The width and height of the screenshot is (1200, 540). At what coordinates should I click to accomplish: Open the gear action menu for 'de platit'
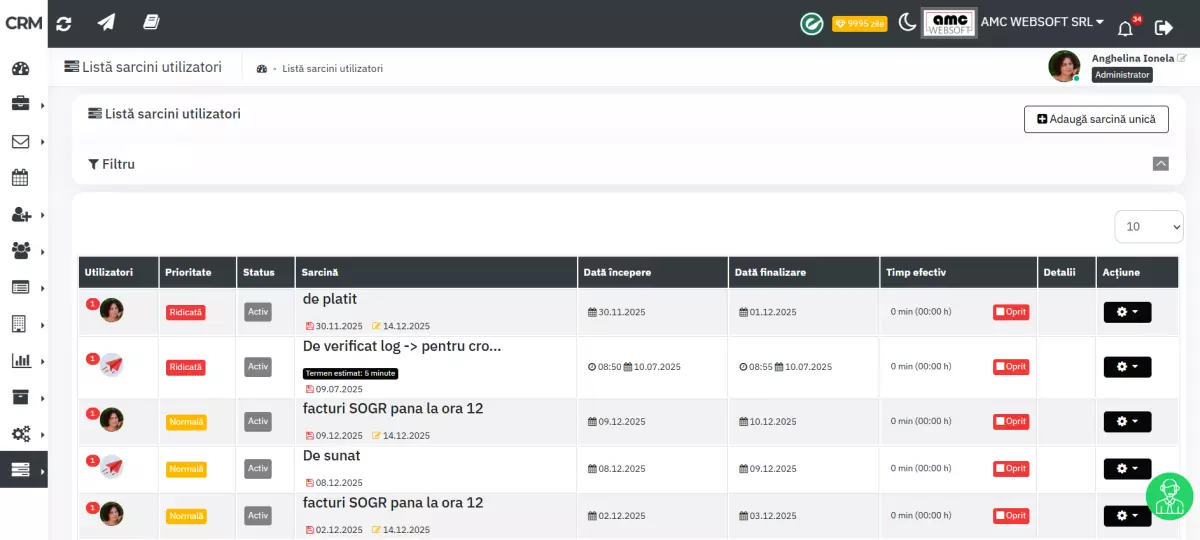click(x=1127, y=312)
